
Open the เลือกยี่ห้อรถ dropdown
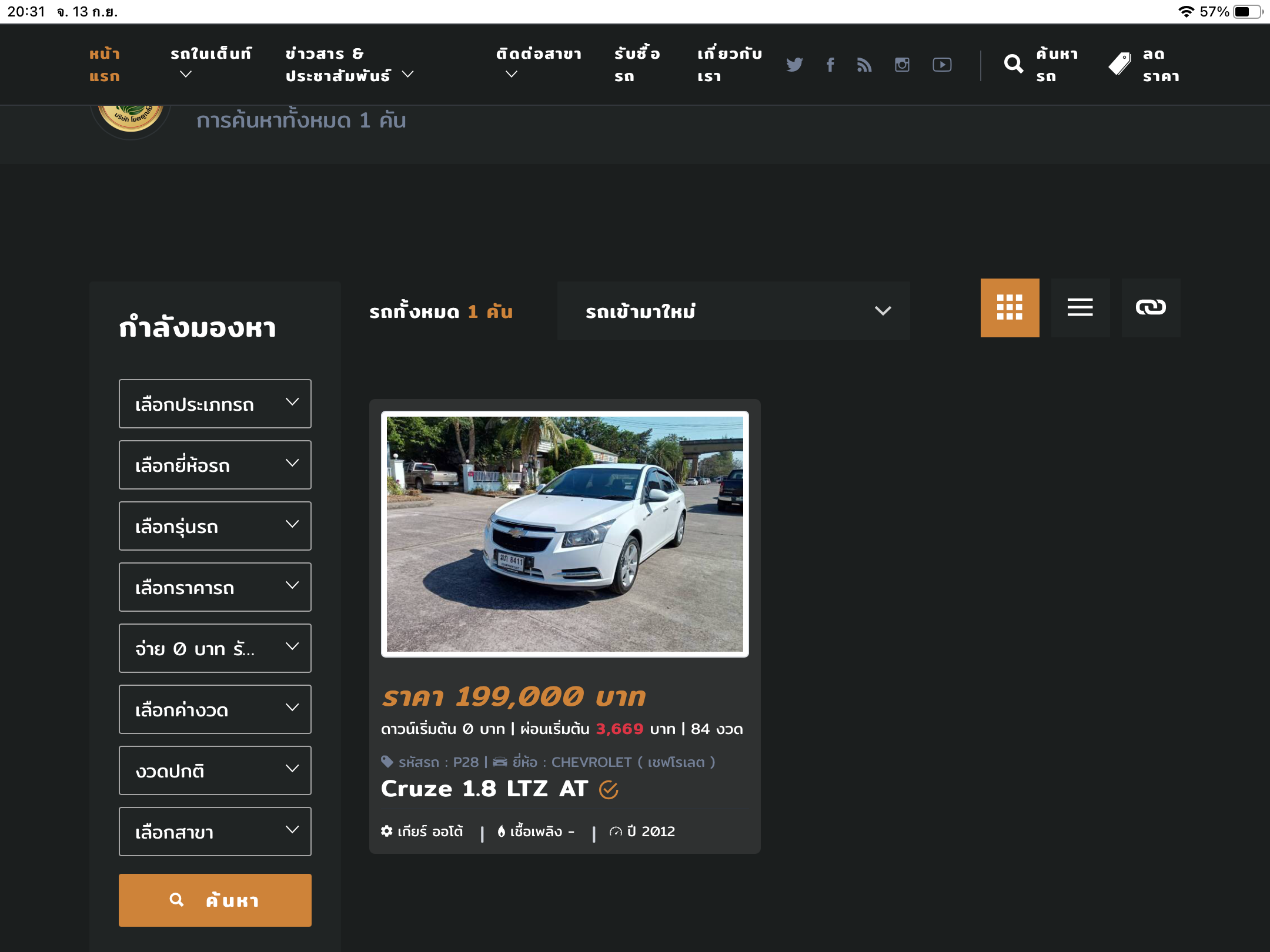click(215, 465)
